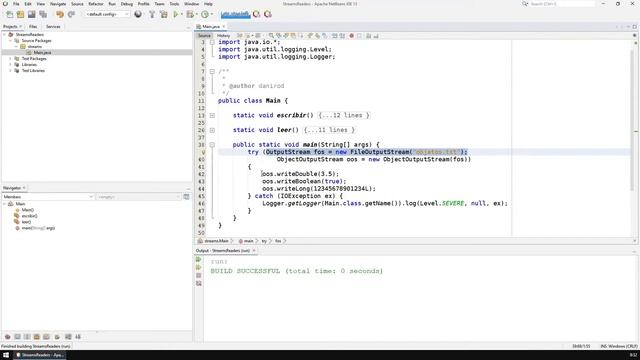640x360 pixels.
Task: Open the File menu
Action: point(16,4)
